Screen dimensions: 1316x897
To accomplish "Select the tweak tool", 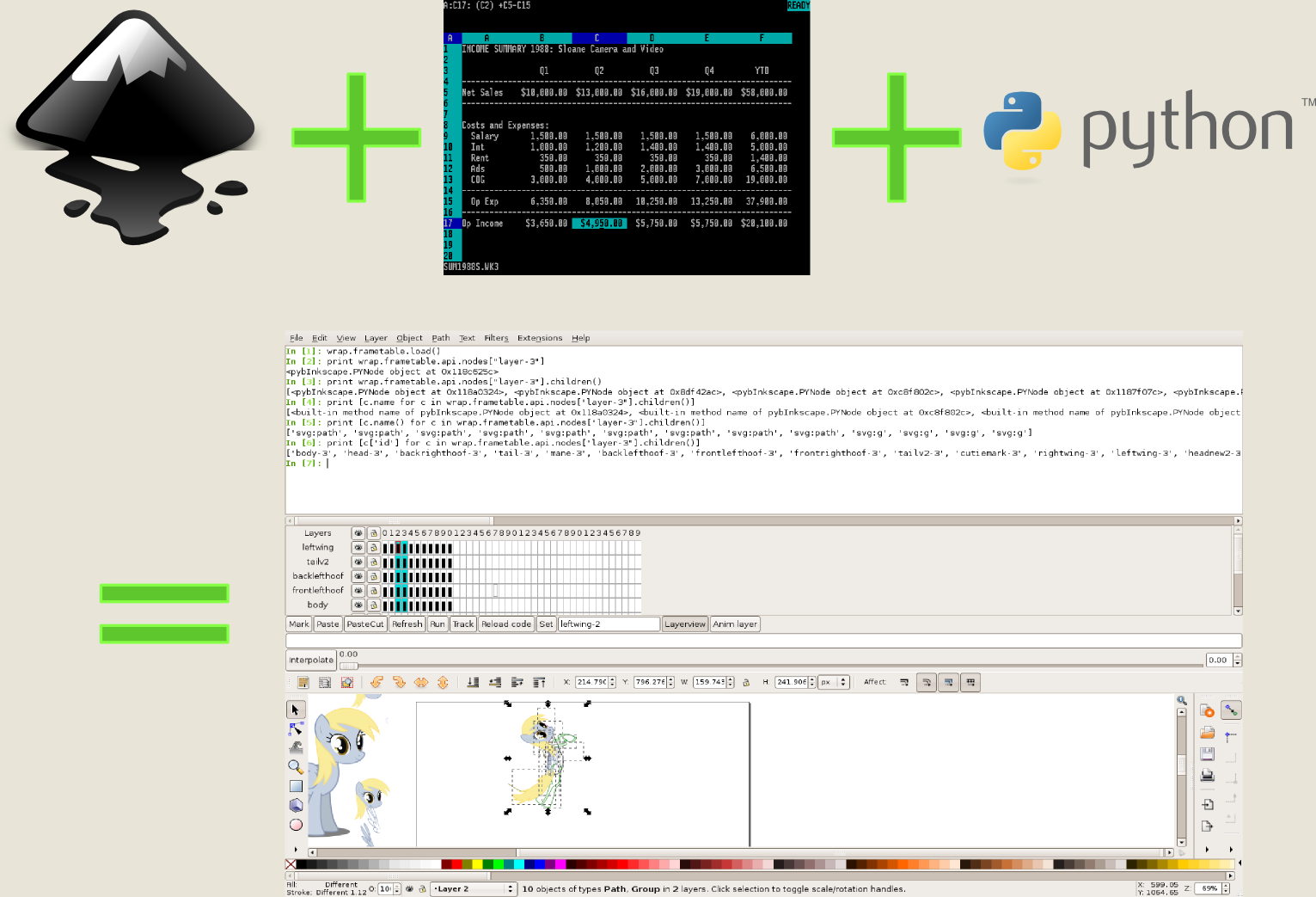I will coord(296,747).
